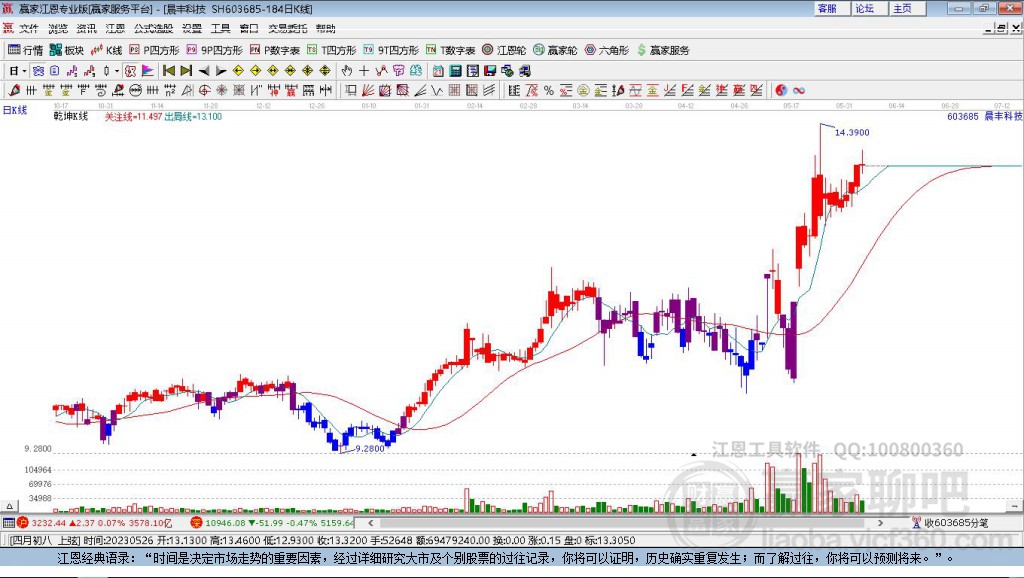
Task: Click the 9.2800 low price label
Action: 370,449
